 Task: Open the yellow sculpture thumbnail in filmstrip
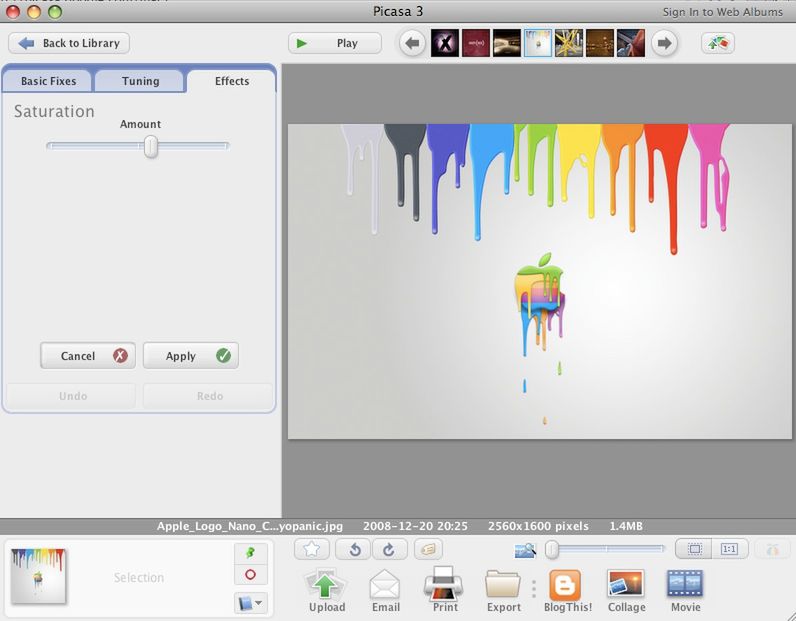point(569,43)
